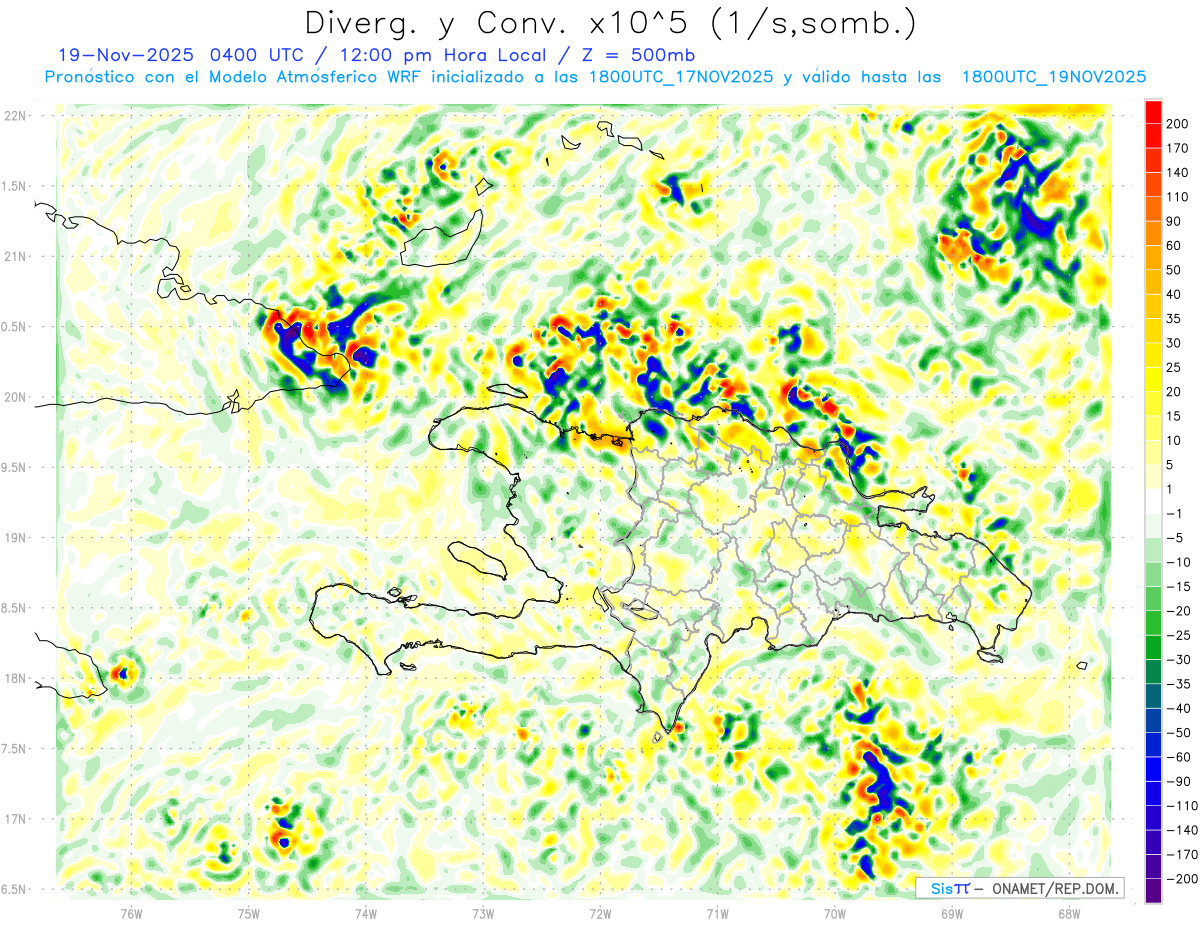Screen dimensions: 1200x927
Task: Click the dark red swatch above the 200 label
Action: tap(1153, 111)
